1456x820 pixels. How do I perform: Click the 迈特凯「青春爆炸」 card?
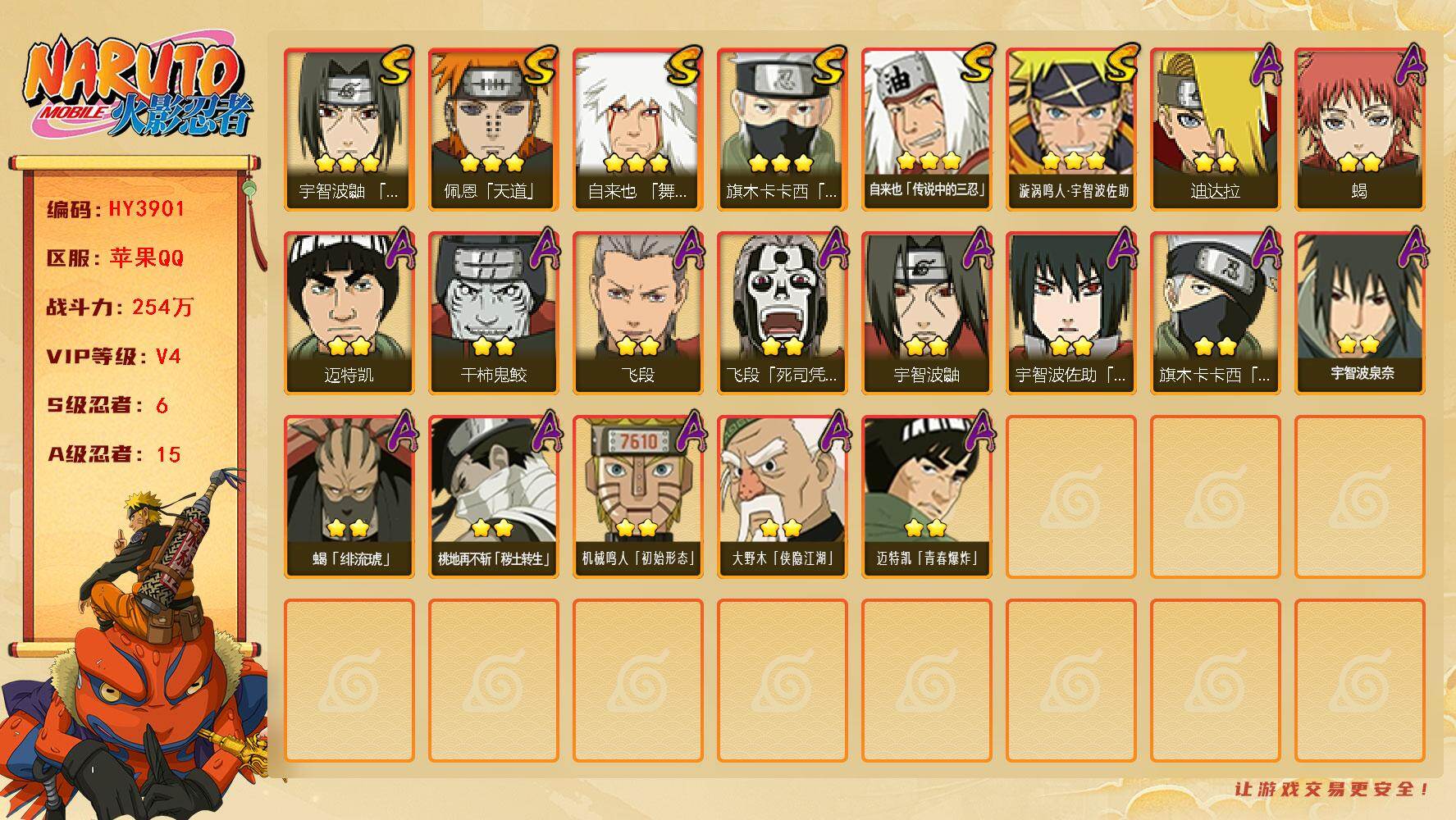[926, 497]
